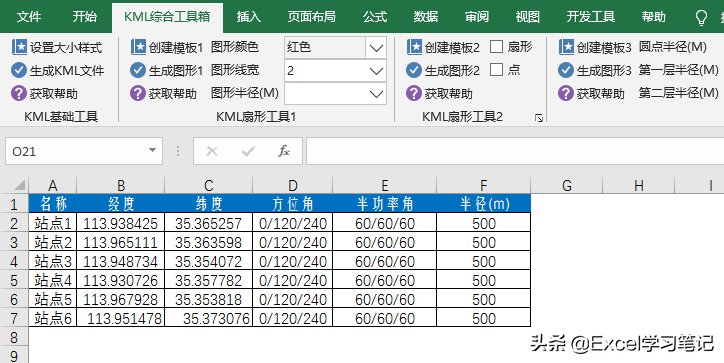The height and width of the screenshot is (363, 724).
Task: Click header cell 纬度
Action: tap(209, 204)
